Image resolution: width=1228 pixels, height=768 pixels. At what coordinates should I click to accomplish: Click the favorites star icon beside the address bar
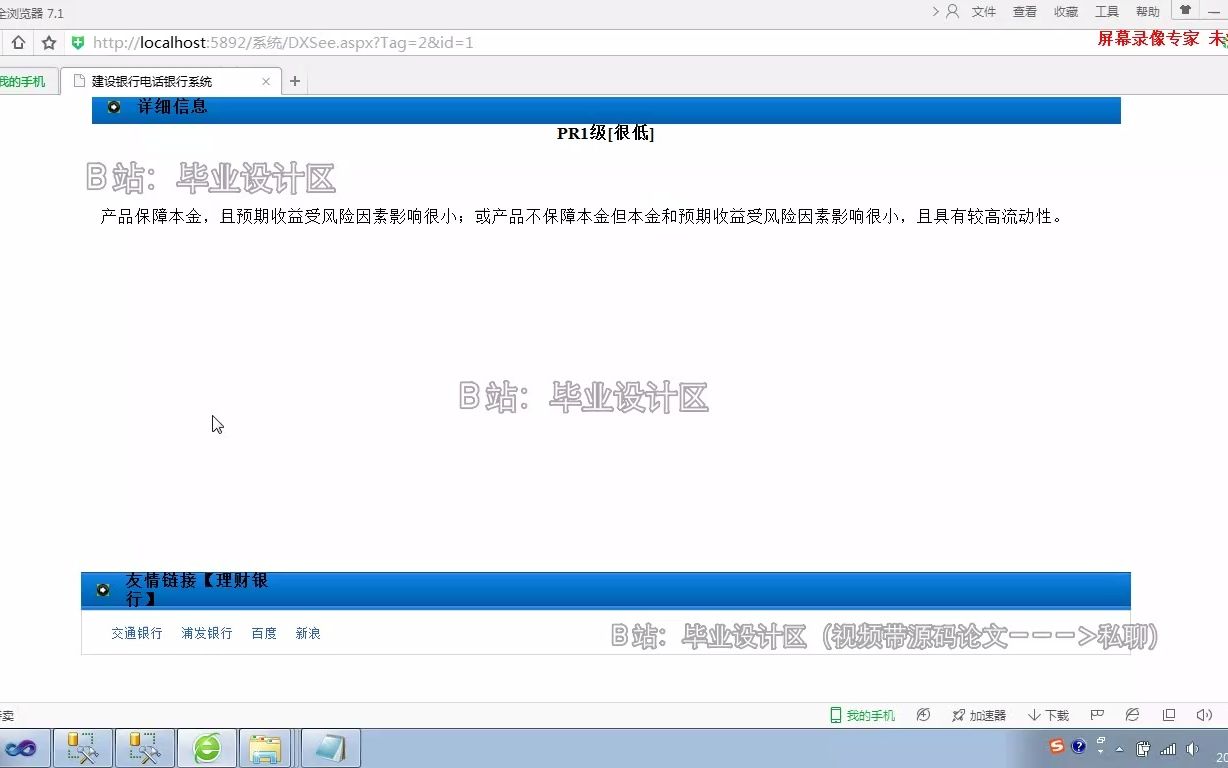[x=48, y=43]
